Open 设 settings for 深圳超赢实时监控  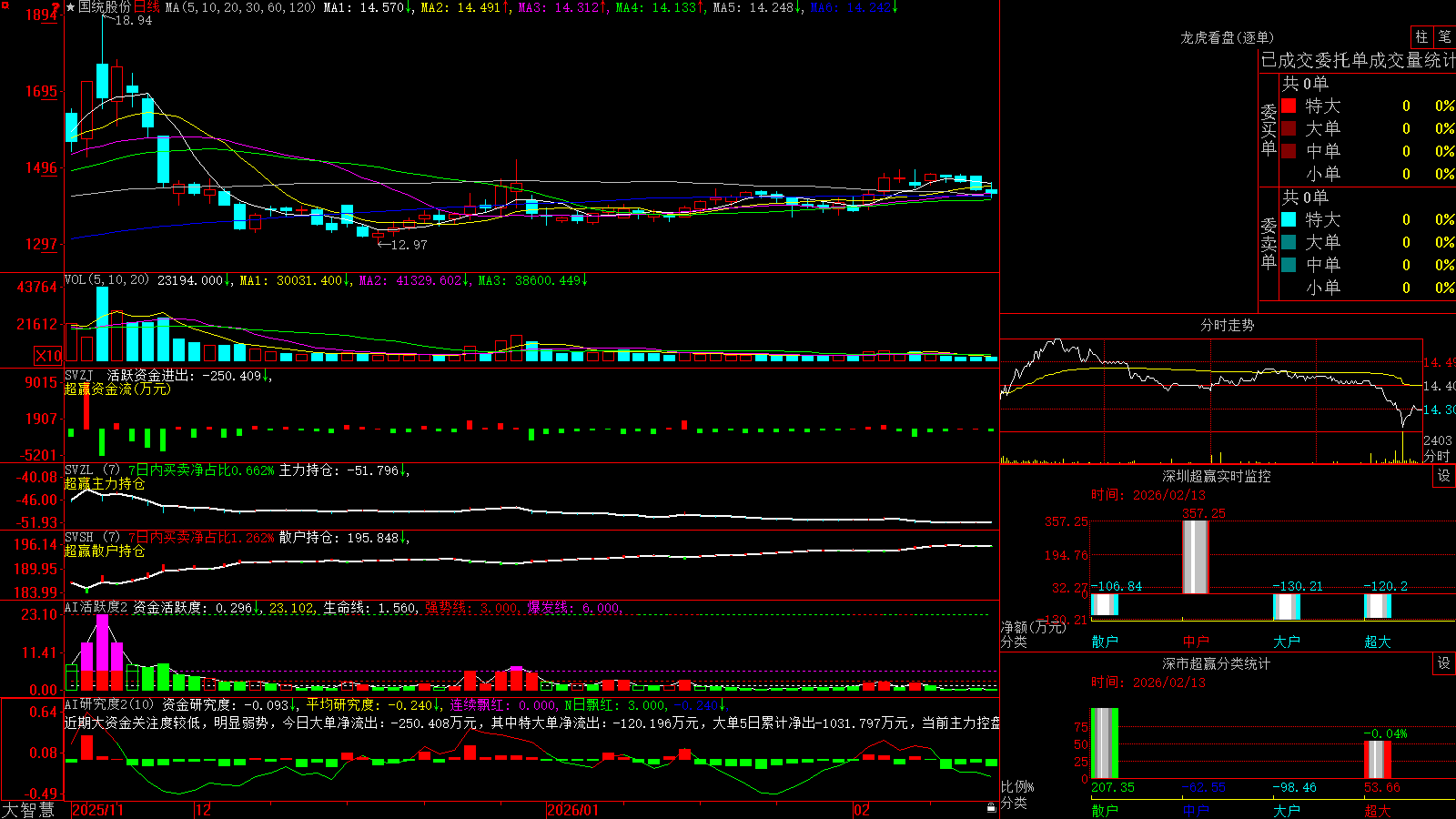pos(1444,476)
